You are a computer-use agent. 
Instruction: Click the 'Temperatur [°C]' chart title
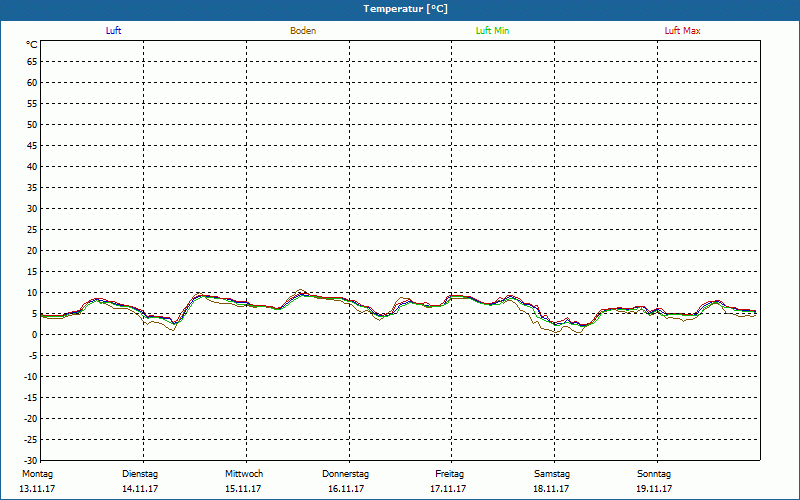click(x=406, y=9)
